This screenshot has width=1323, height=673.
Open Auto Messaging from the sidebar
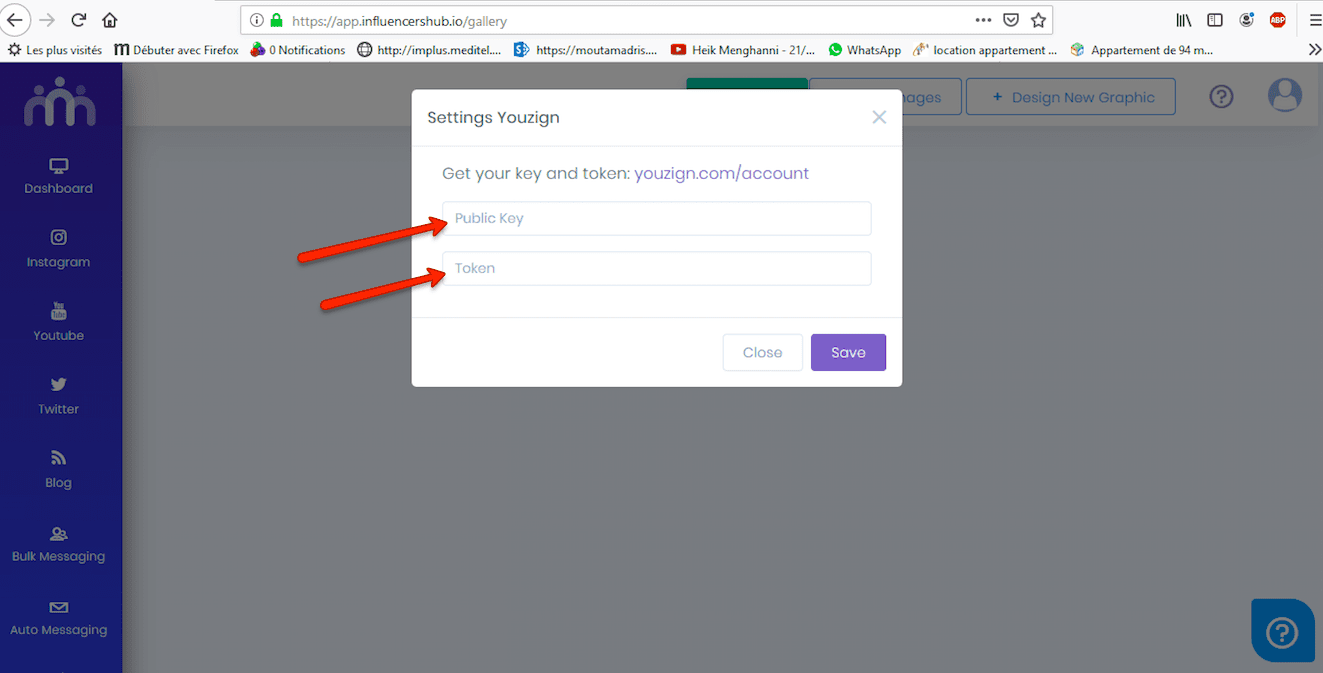pos(58,618)
